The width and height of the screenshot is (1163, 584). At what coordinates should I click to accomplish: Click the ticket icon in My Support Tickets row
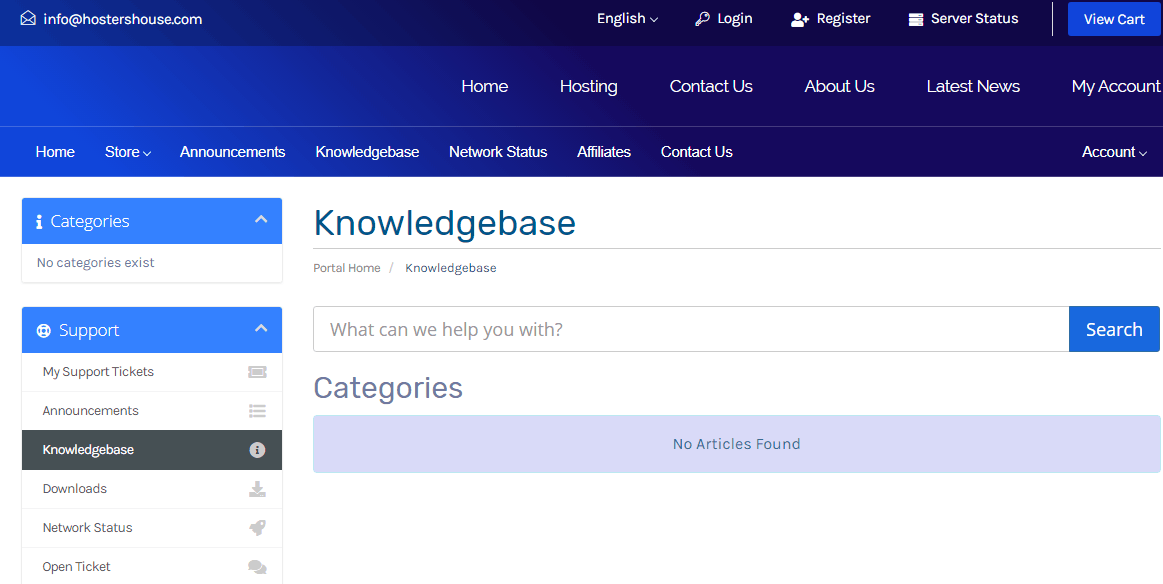click(257, 372)
